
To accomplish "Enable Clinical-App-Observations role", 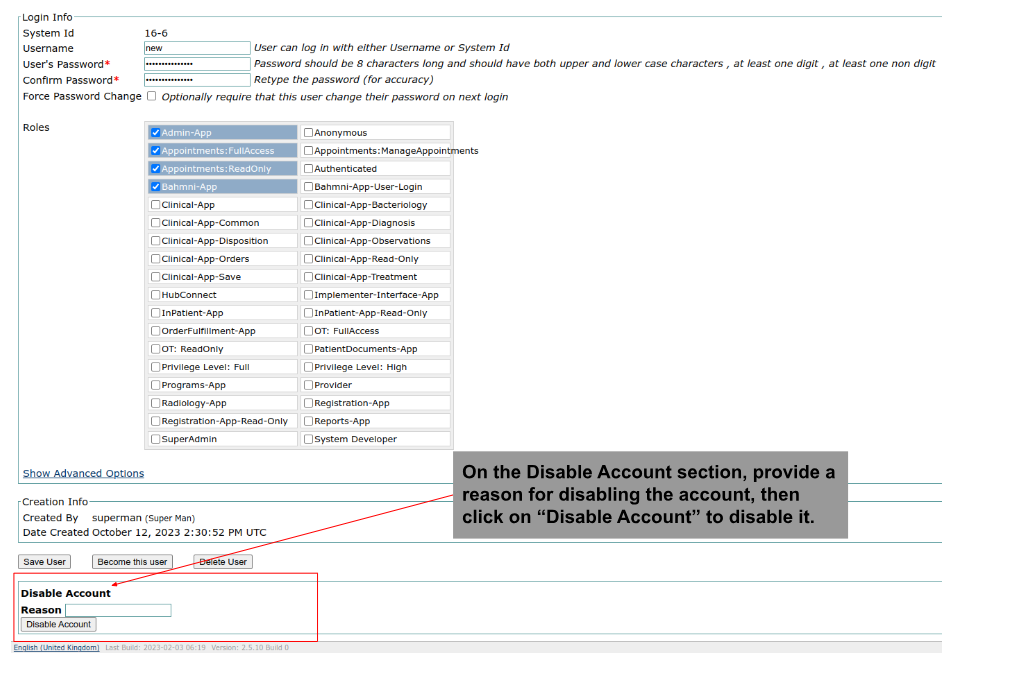I will (308, 241).
